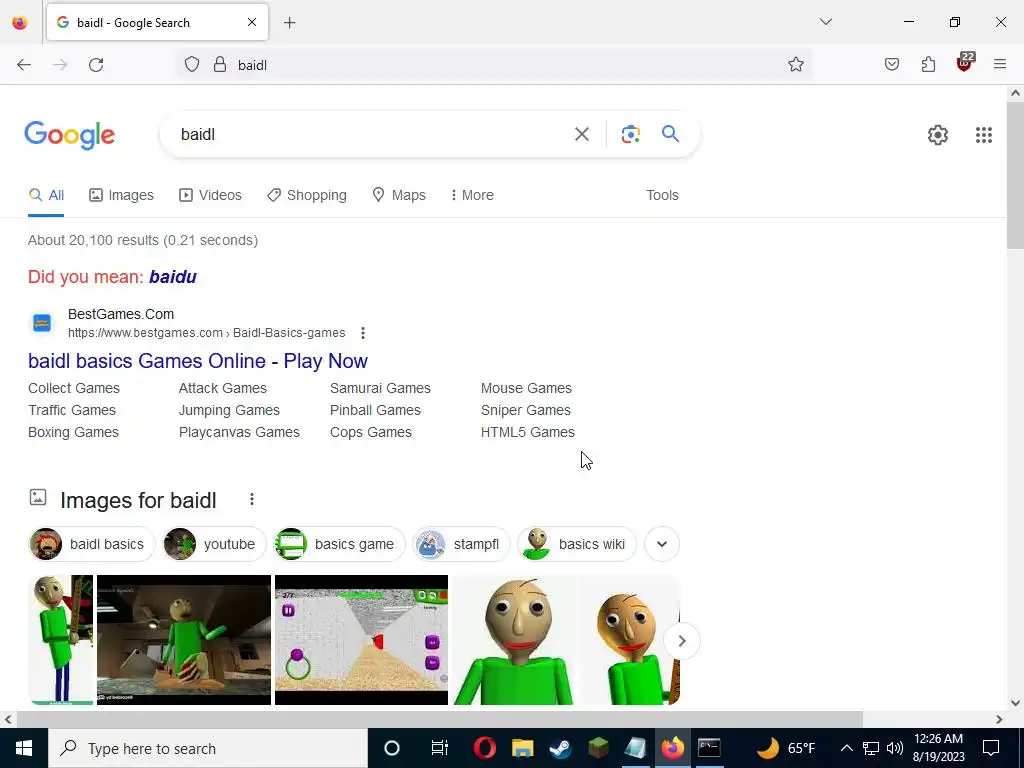This screenshot has width=1024, height=768.
Task: Open the Jumping Games sitelink
Action: click(229, 410)
